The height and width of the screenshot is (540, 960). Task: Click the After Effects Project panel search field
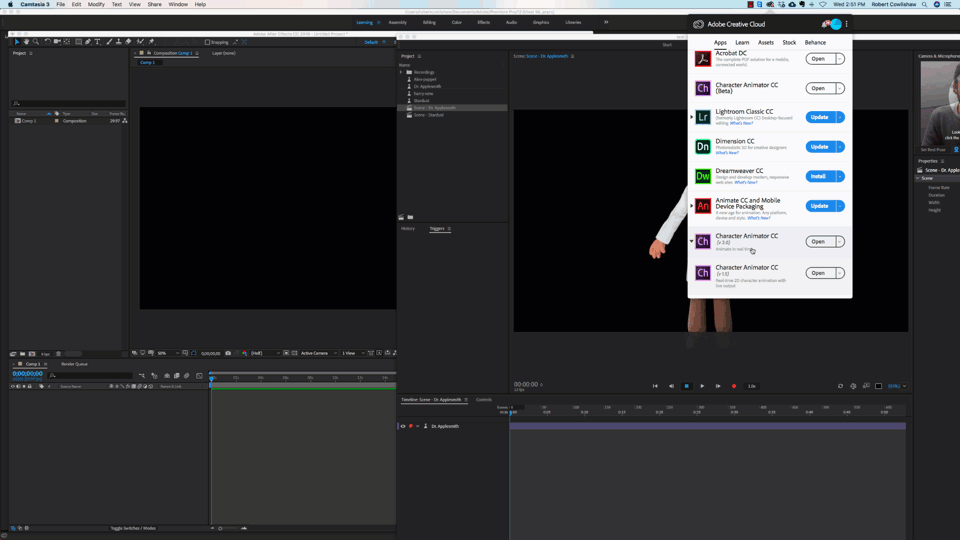pos(69,103)
